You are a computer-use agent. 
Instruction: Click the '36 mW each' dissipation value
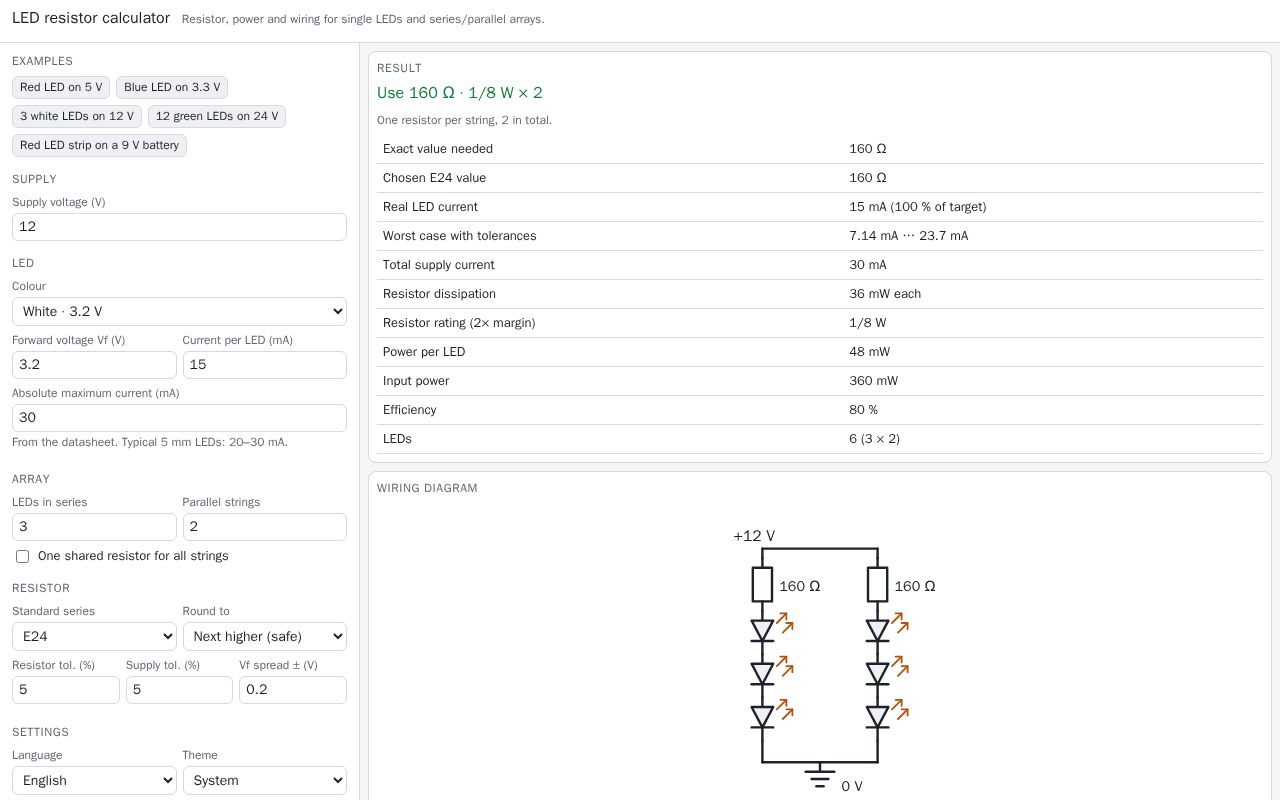coord(885,294)
